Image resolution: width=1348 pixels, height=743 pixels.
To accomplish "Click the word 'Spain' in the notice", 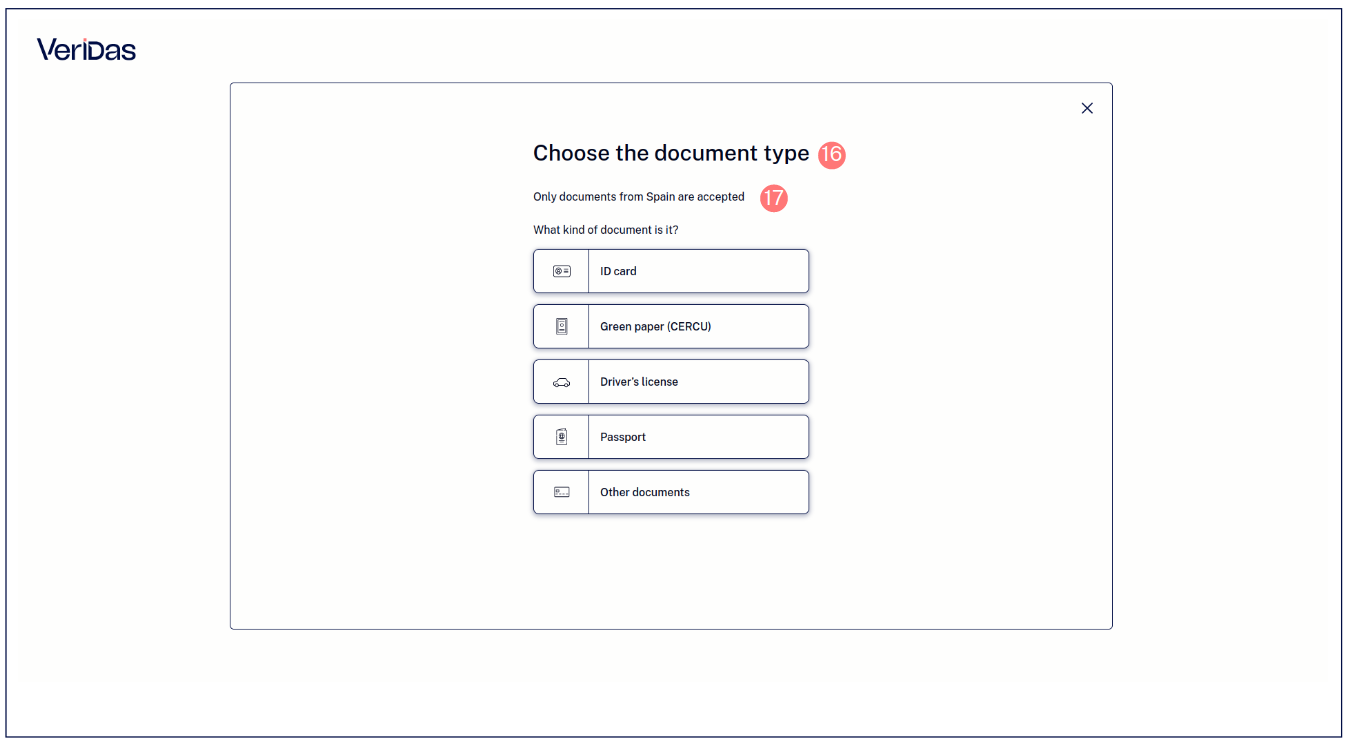I will (660, 197).
